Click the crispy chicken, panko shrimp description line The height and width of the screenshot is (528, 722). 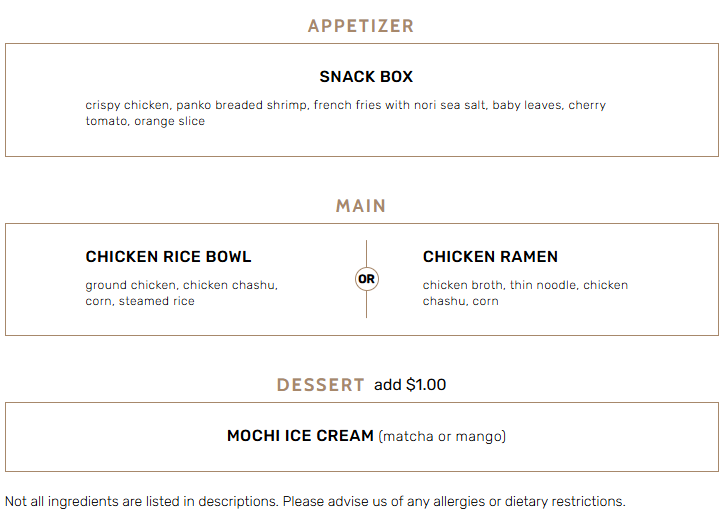[x=345, y=105]
